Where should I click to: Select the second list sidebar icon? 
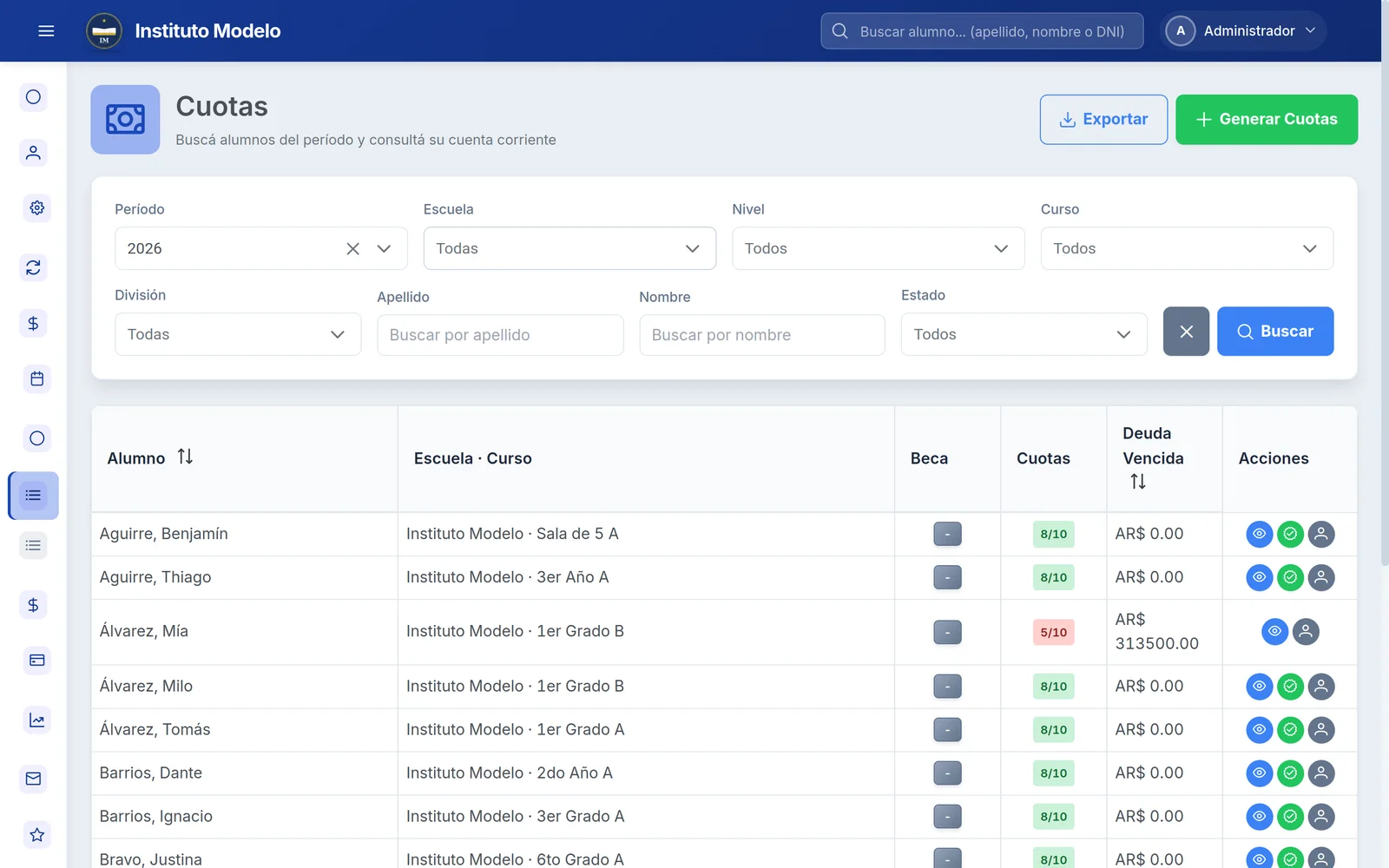click(x=33, y=546)
